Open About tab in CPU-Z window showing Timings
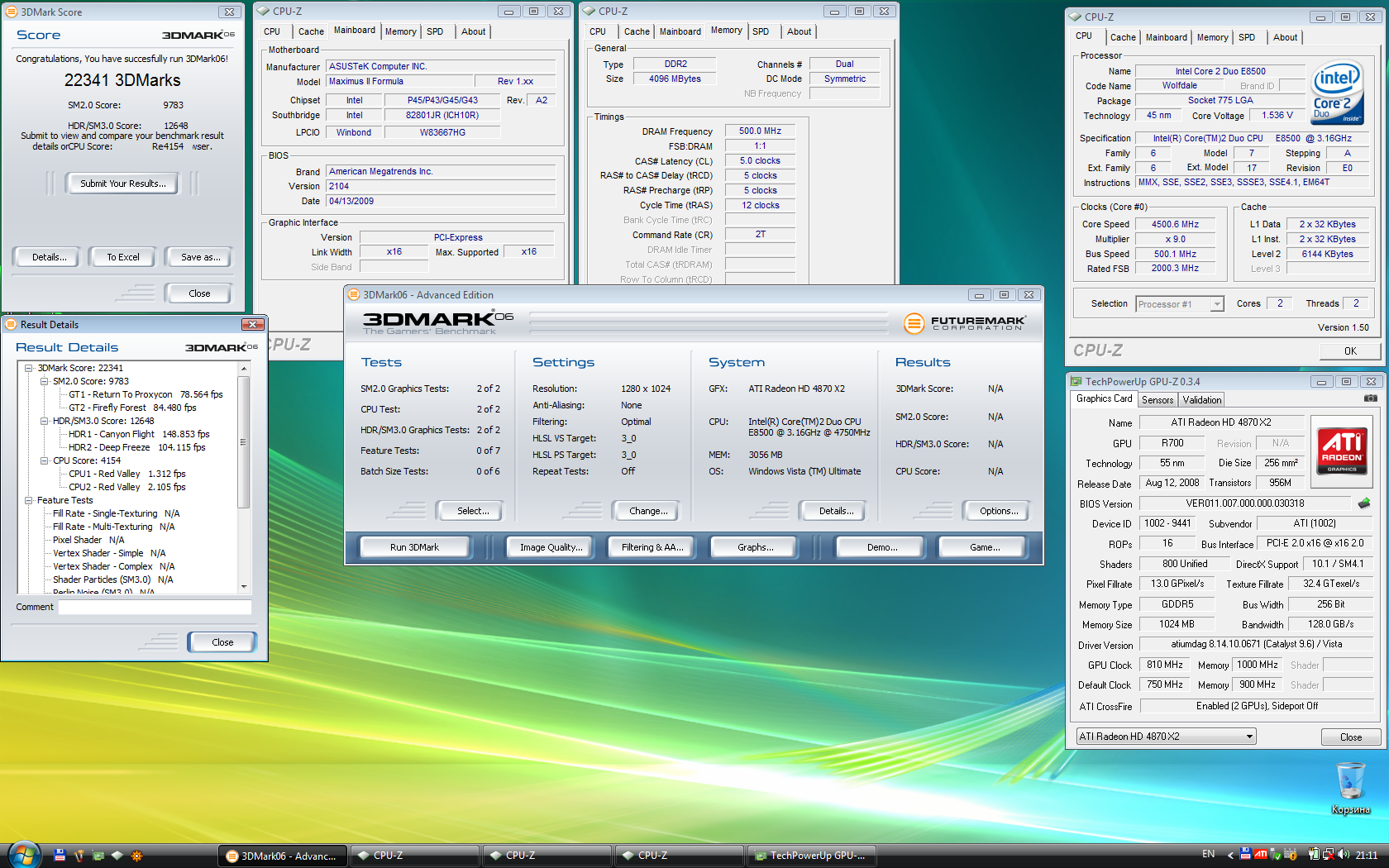The height and width of the screenshot is (868, 1389). tap(799, 31)
